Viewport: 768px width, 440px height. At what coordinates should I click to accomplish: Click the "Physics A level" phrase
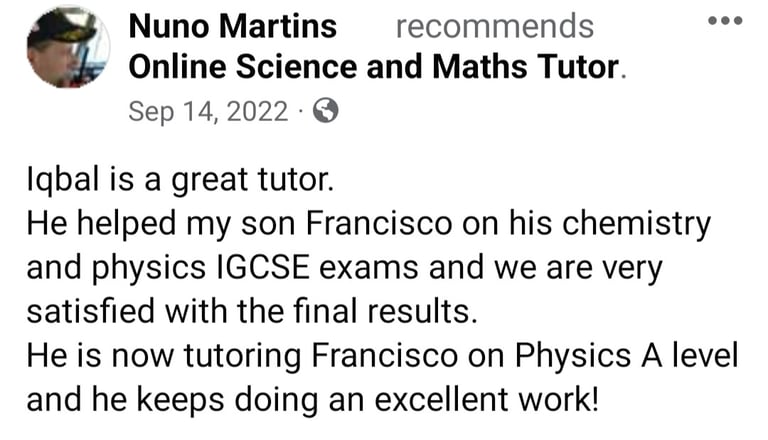tap(626, 356)
